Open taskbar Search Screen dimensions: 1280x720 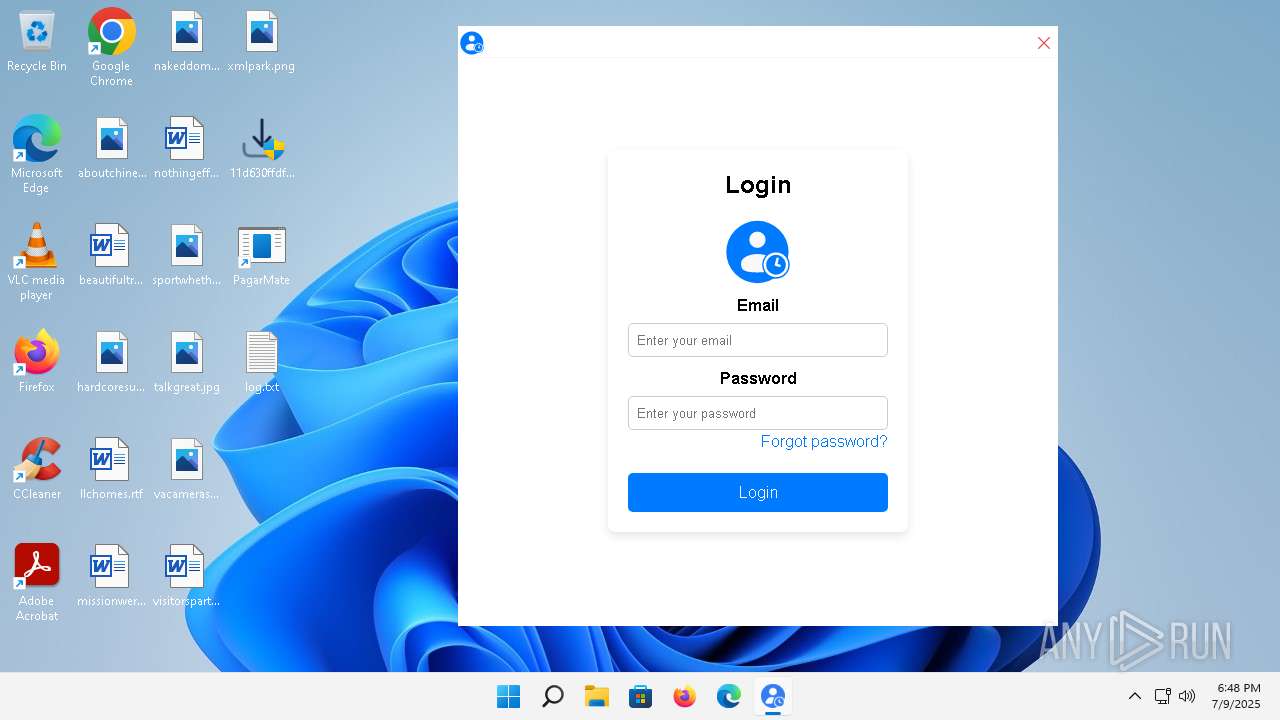(553, 696)
